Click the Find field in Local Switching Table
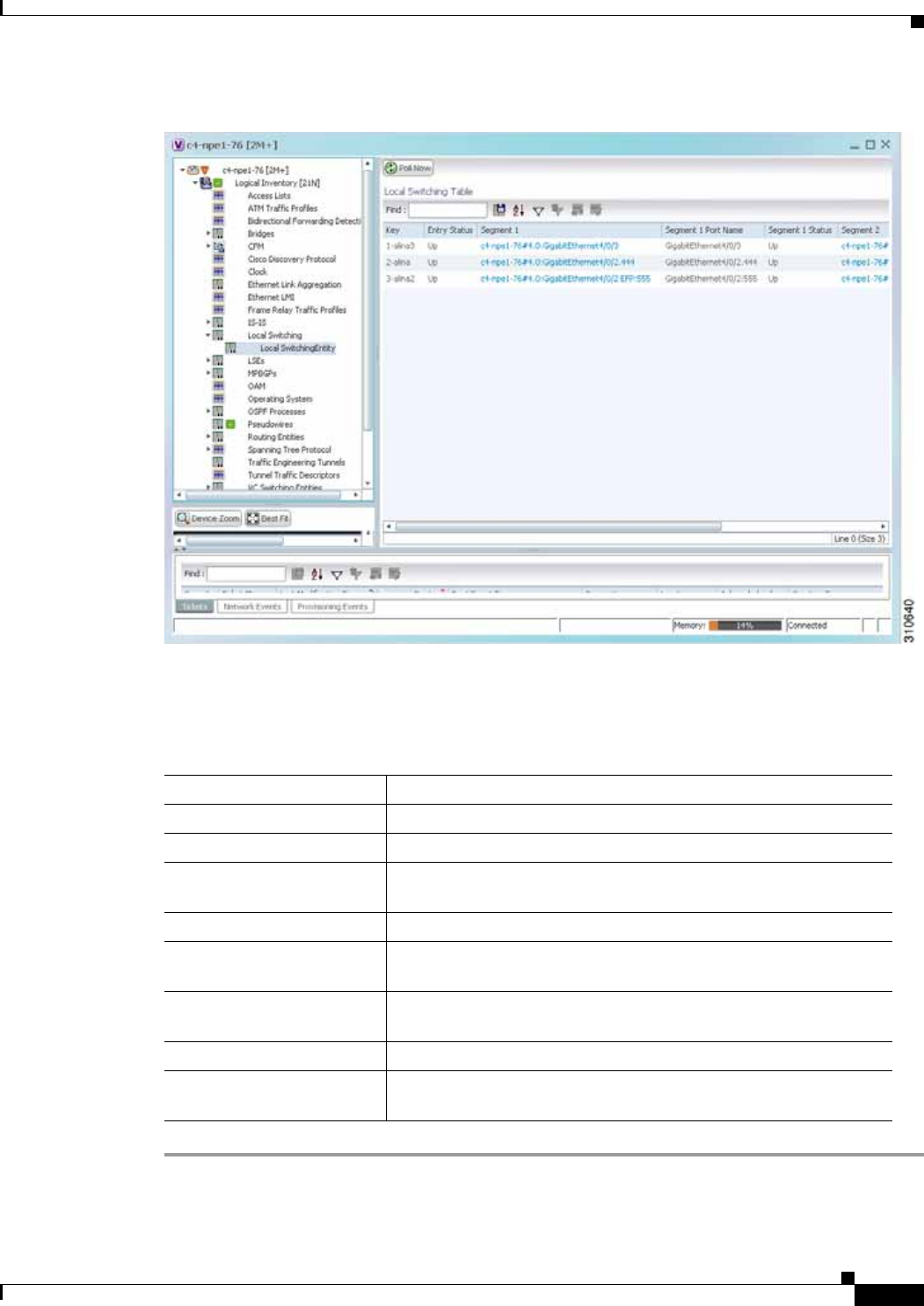Screen dimensions: 924x1306 click(x=447, y=210)
